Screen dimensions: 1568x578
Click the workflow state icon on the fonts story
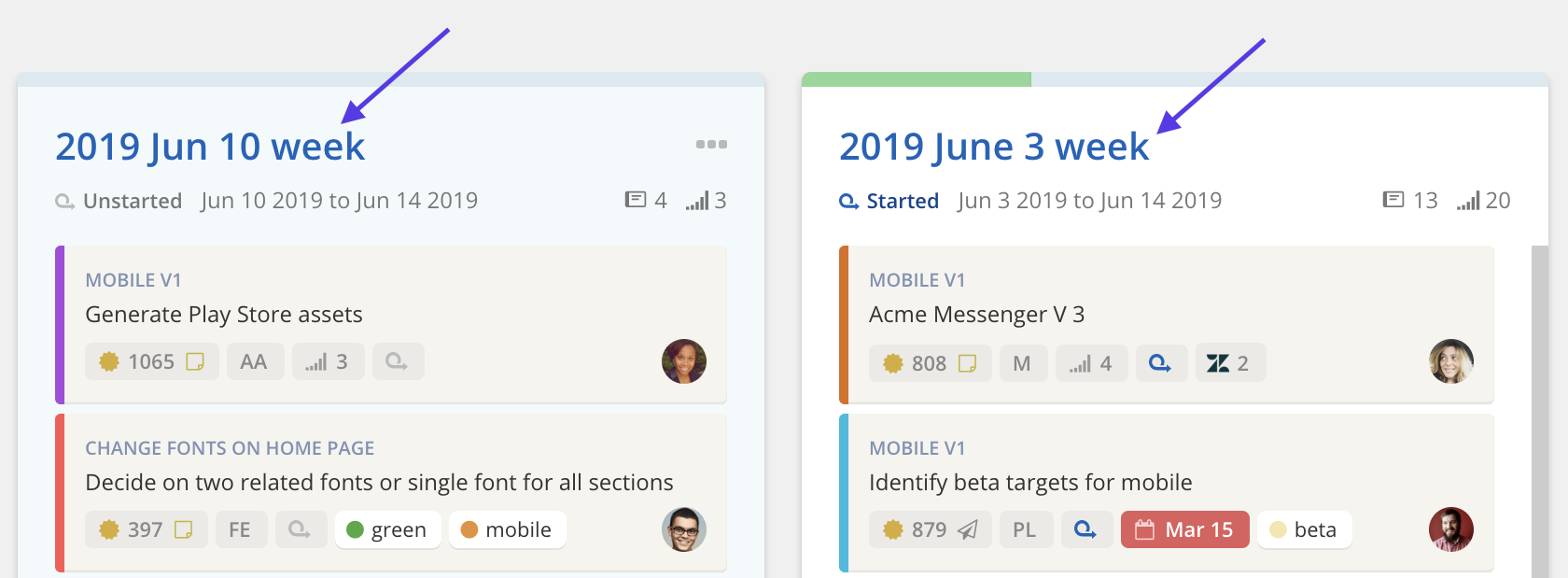pos(300,529)
